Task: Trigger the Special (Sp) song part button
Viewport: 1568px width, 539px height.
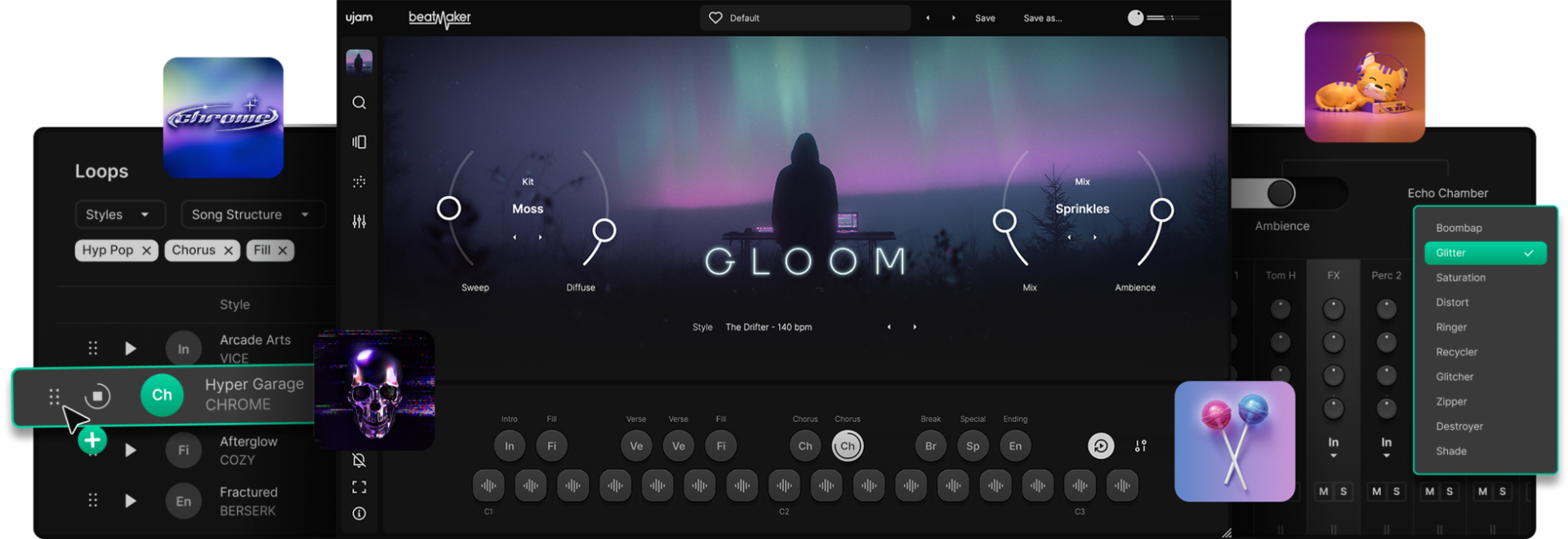Action: pyautogui.click(x=973, y=446)
